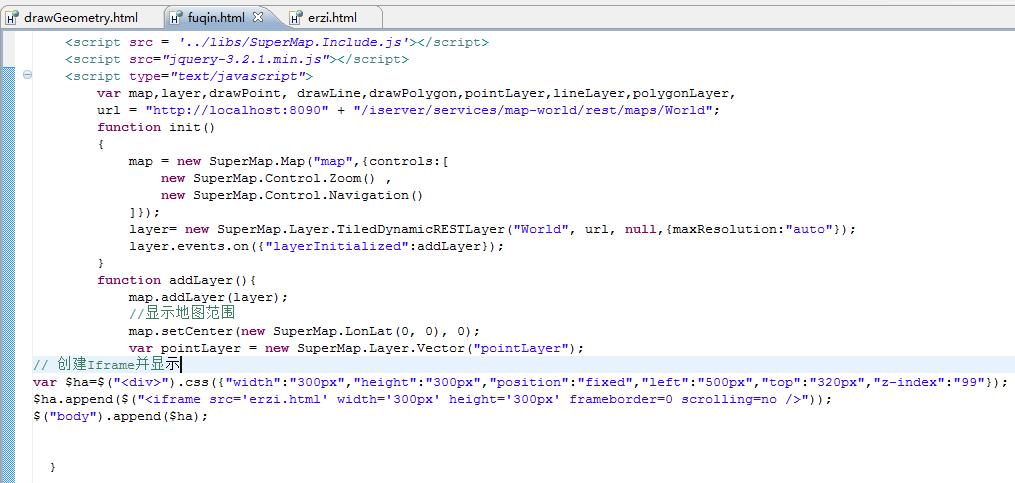Click 'new SuperMap.Control.Navigation()' line
Screen dimensions: 1015x483
[292, 195]
